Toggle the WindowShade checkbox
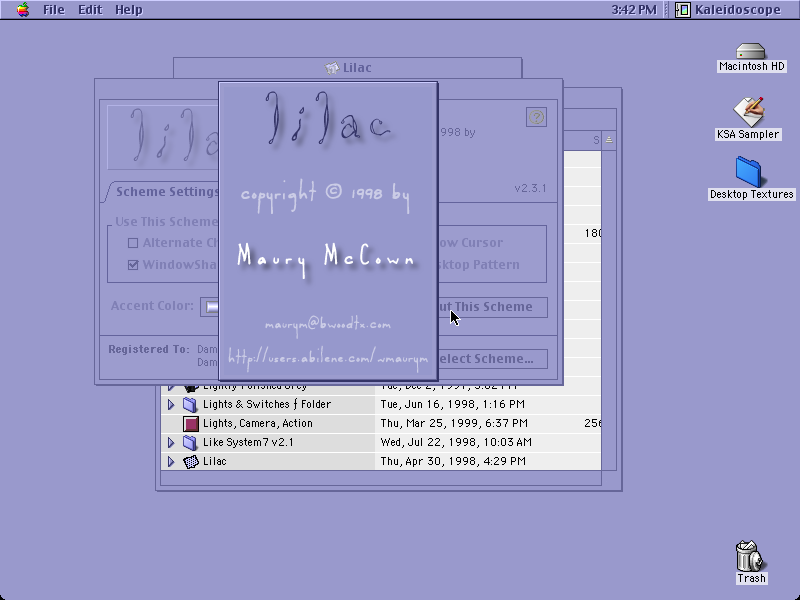 133,265
